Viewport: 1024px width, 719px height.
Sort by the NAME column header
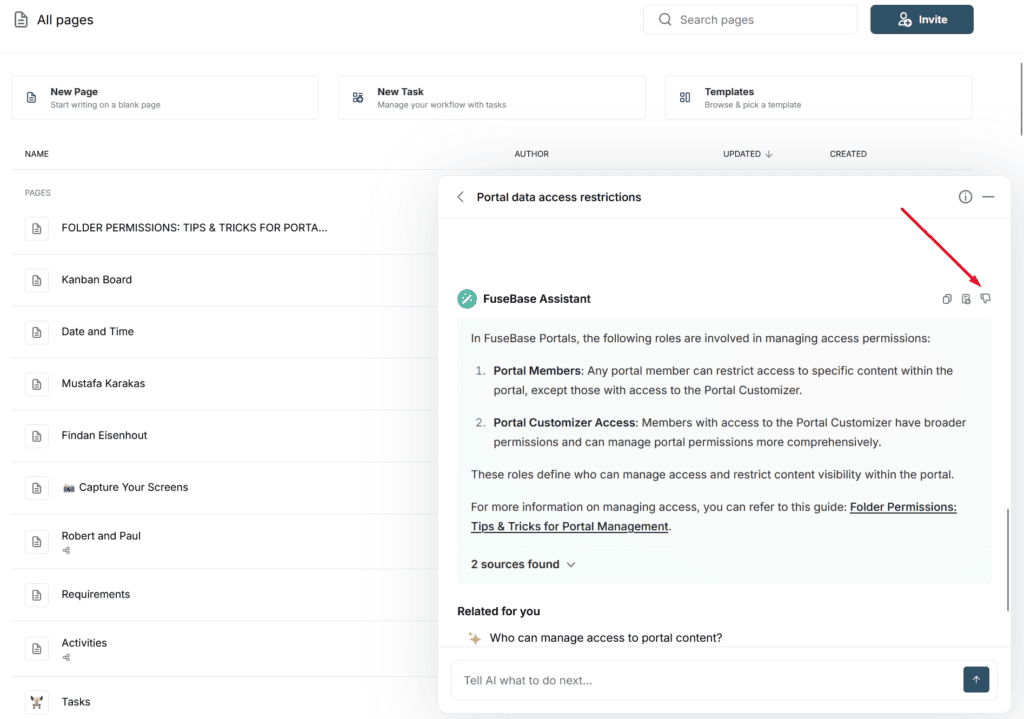[x=37, y=154]
